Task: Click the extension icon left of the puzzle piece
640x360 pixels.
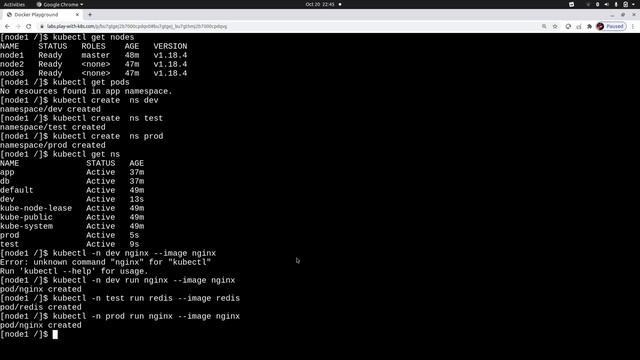Action: (x=579, y=27)
